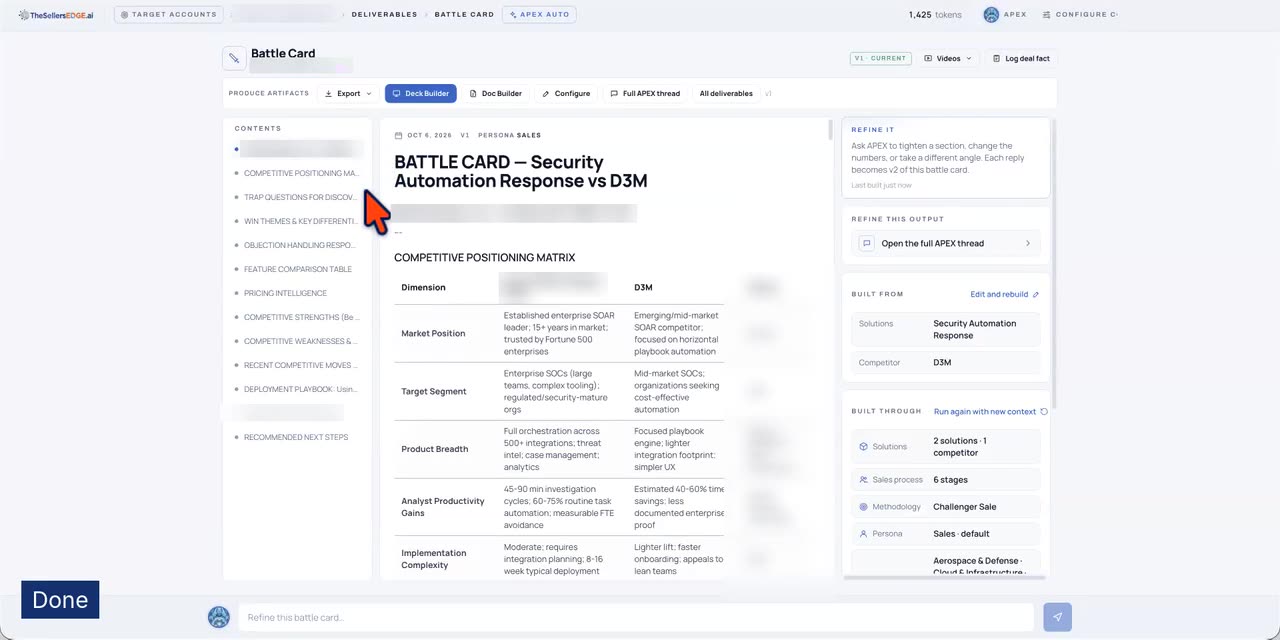This screenshot has height=640, width=1280.
Task: Open the Videos dropdown
Action: click(948, 59)
